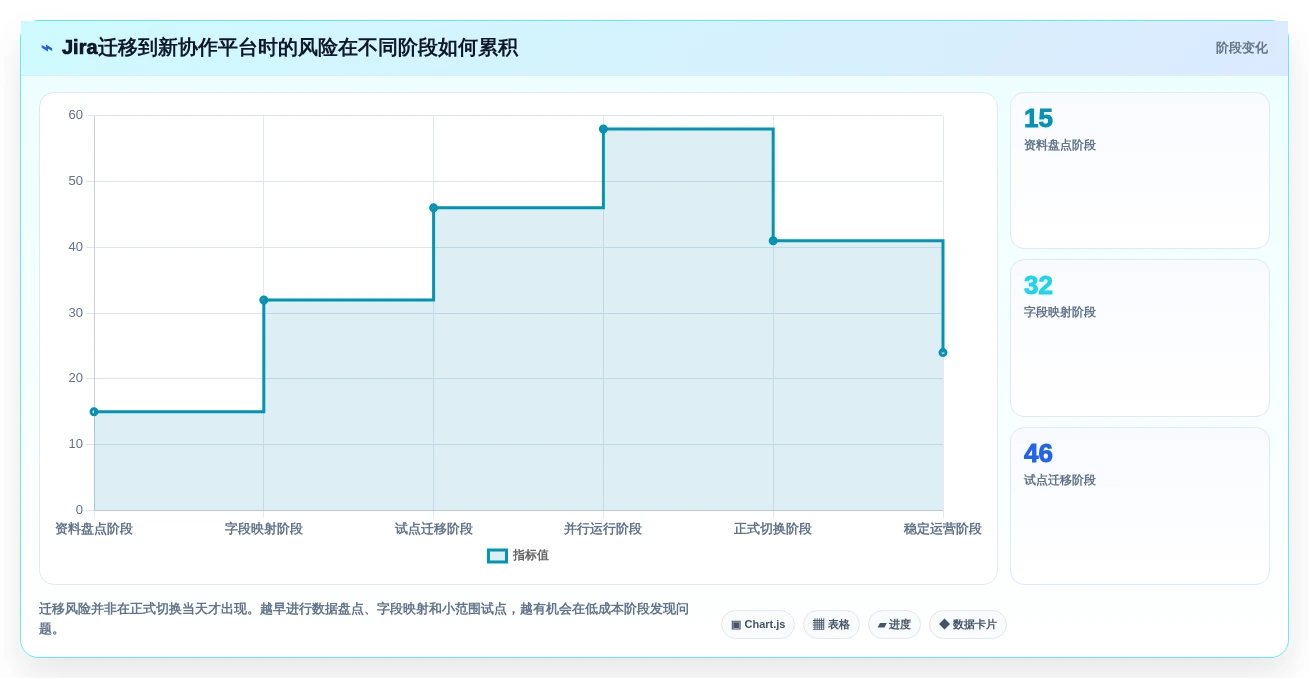Click the y-axis value 20
This screenshot has height=678, width=1309.
[76, 378]
